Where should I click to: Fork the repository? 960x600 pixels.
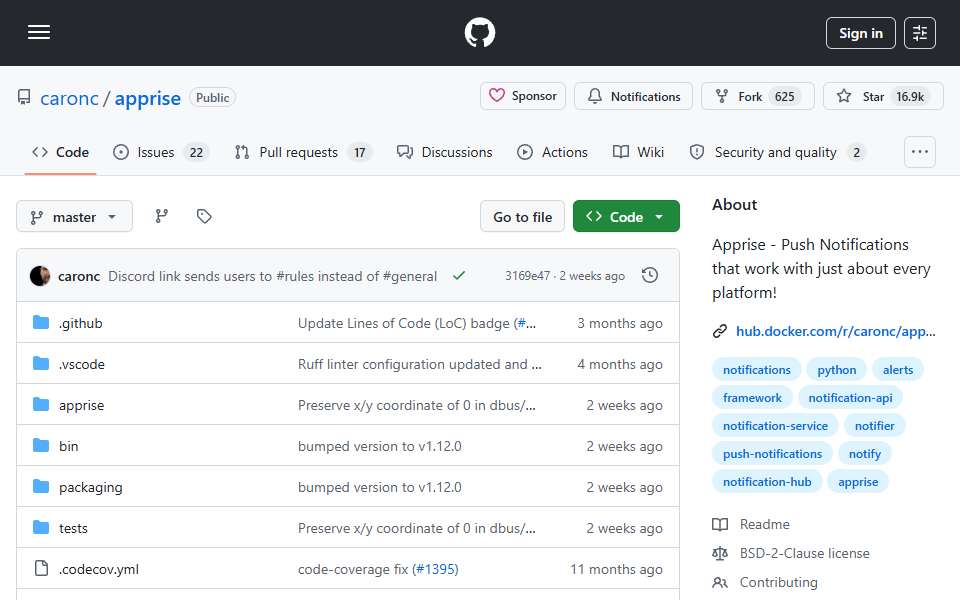click(x=757, y=96)
